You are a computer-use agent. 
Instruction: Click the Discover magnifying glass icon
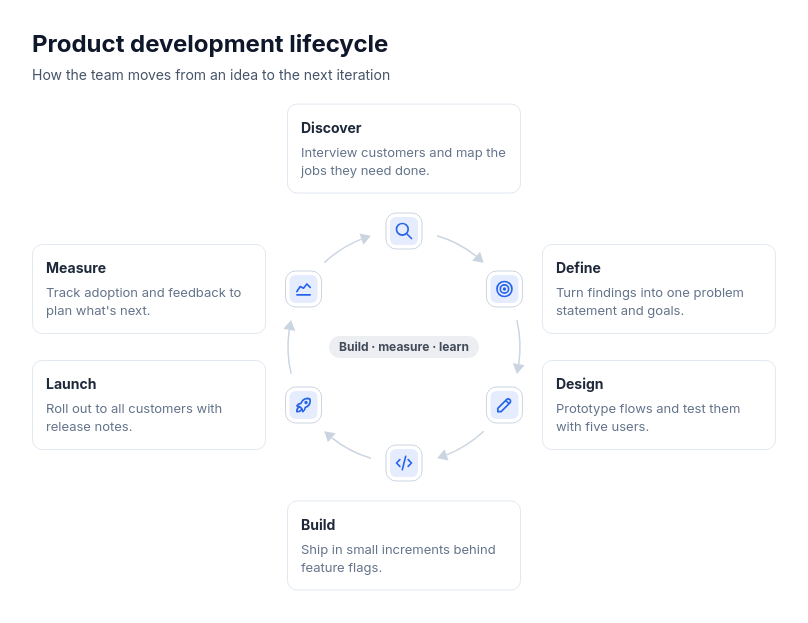tap(404, 231)
